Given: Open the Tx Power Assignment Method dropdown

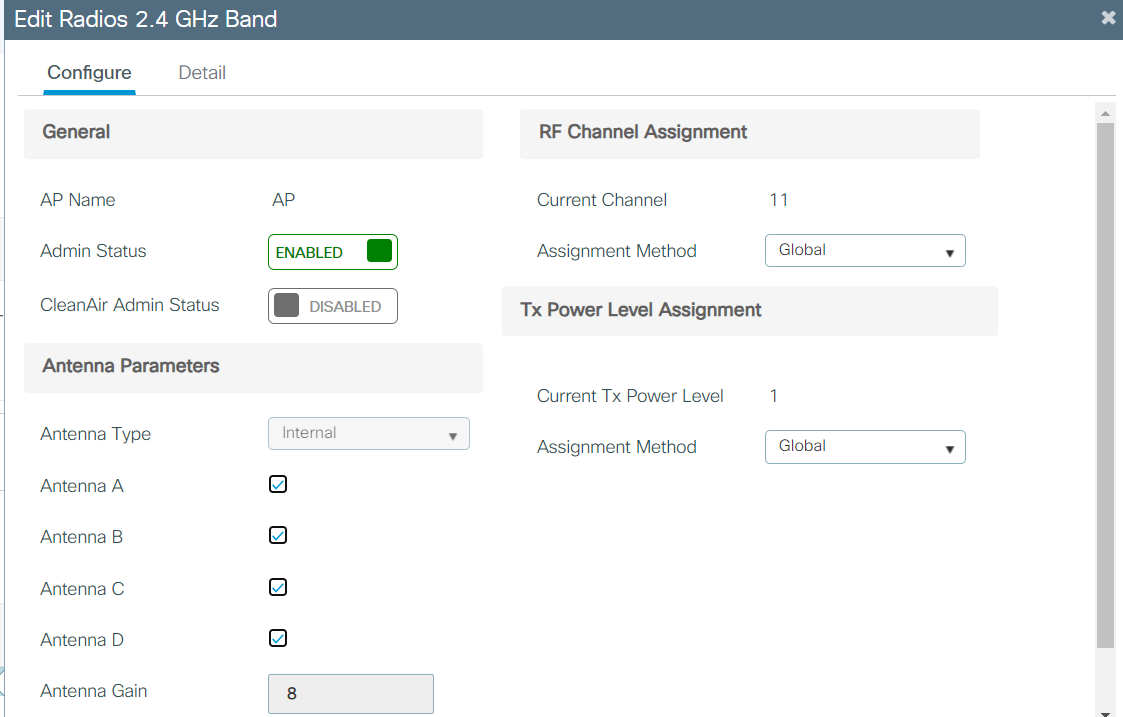Looking at the screenshot, I should (864, 446).
